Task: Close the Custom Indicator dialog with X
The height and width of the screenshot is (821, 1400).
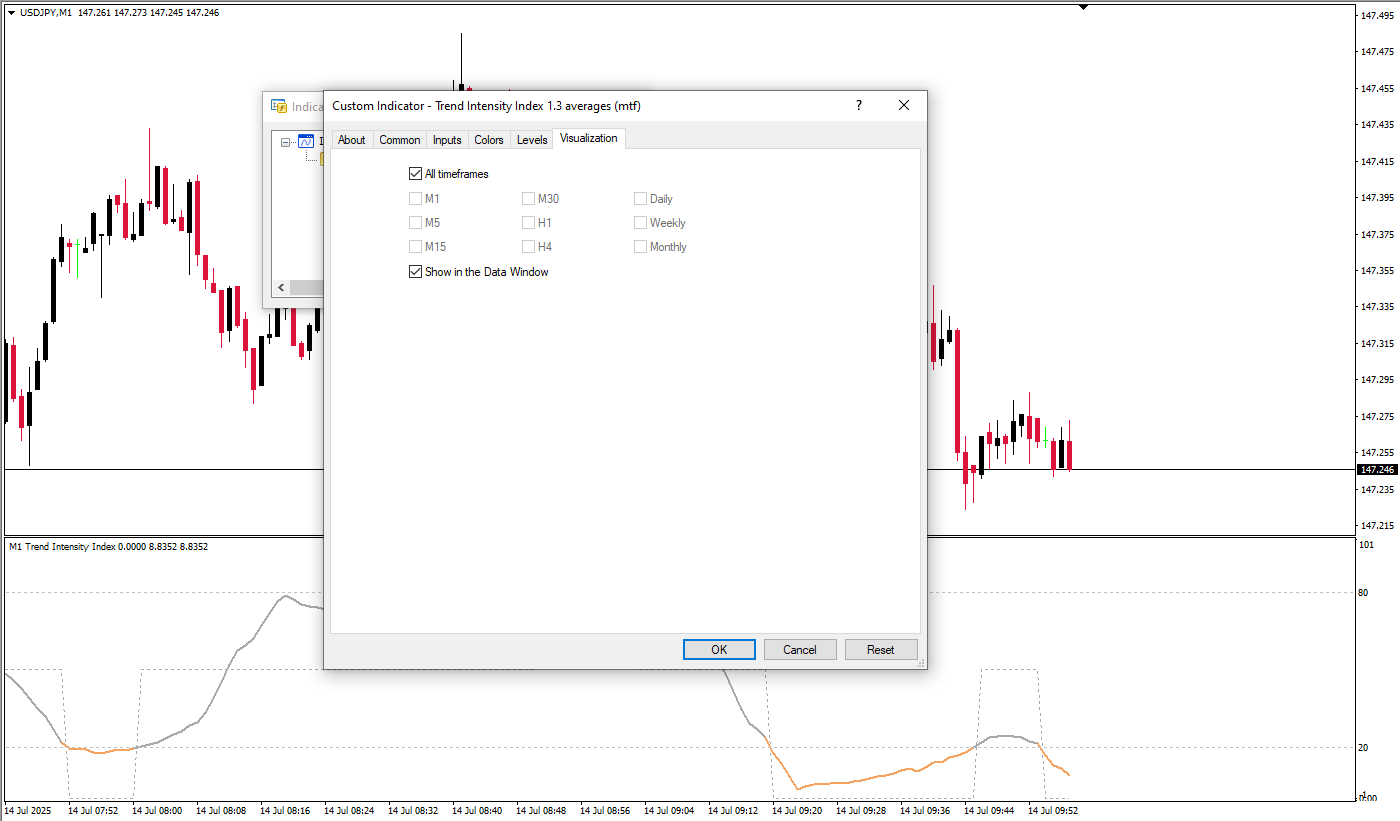Action: tap(904, 105)
